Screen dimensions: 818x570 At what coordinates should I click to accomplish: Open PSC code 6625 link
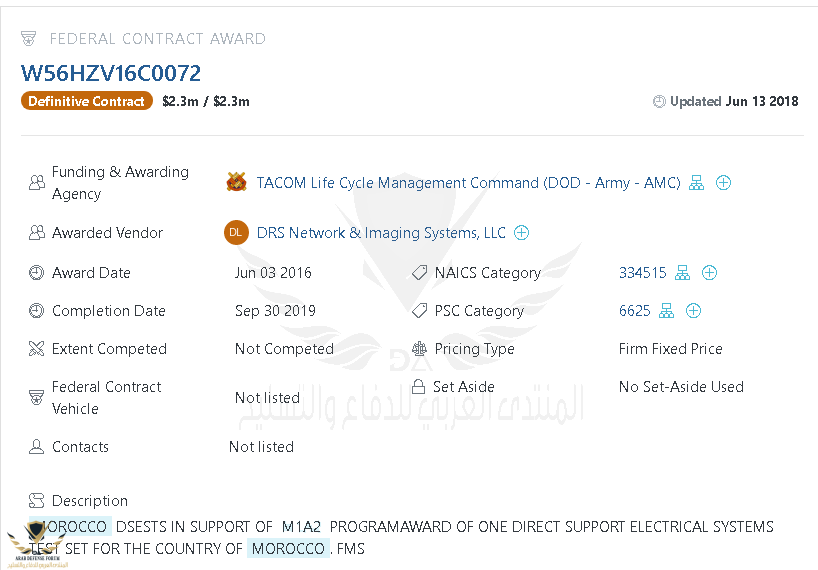tap(634, 311)
